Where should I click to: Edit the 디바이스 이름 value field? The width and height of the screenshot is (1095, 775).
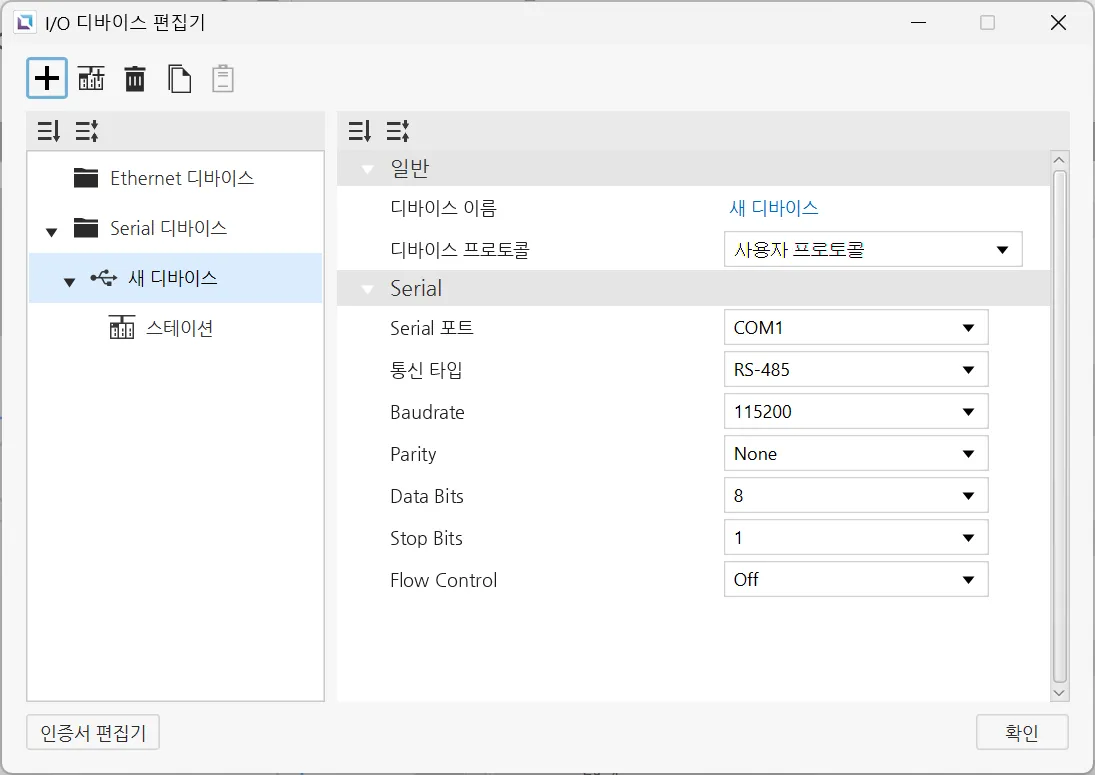point(774,208)
